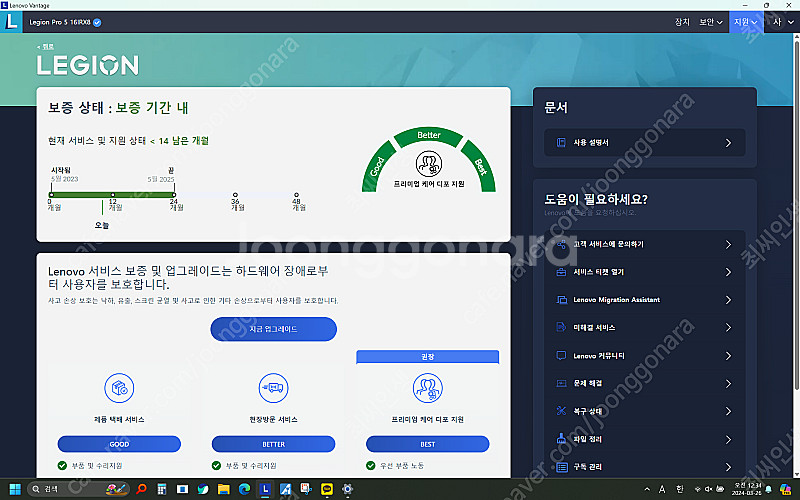The image size is (800, 500).
Task: Click the 고객 서비스에 문의하기 label
Action: [x=608, y=244]
